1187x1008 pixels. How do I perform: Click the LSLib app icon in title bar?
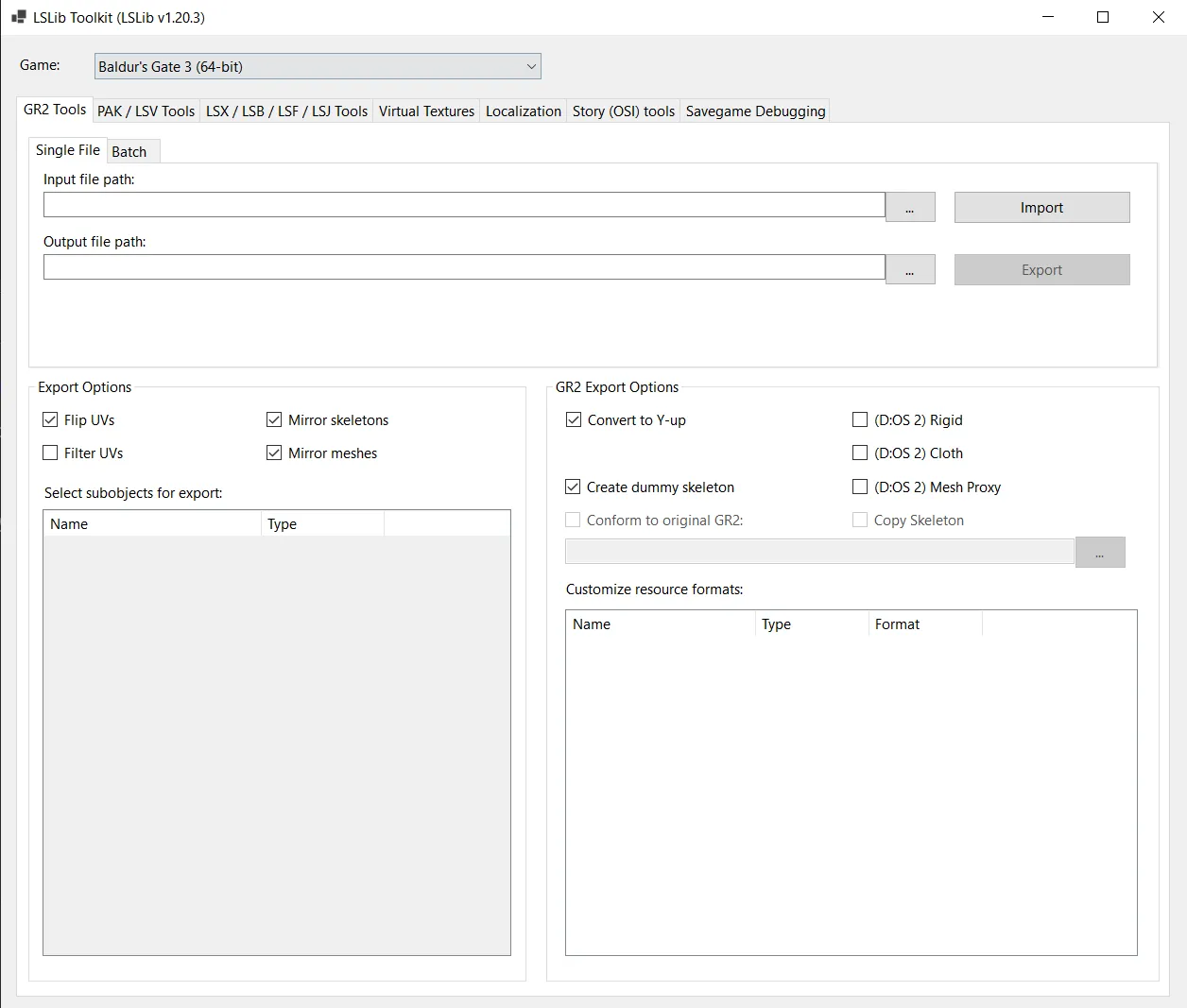click(18, 17)
